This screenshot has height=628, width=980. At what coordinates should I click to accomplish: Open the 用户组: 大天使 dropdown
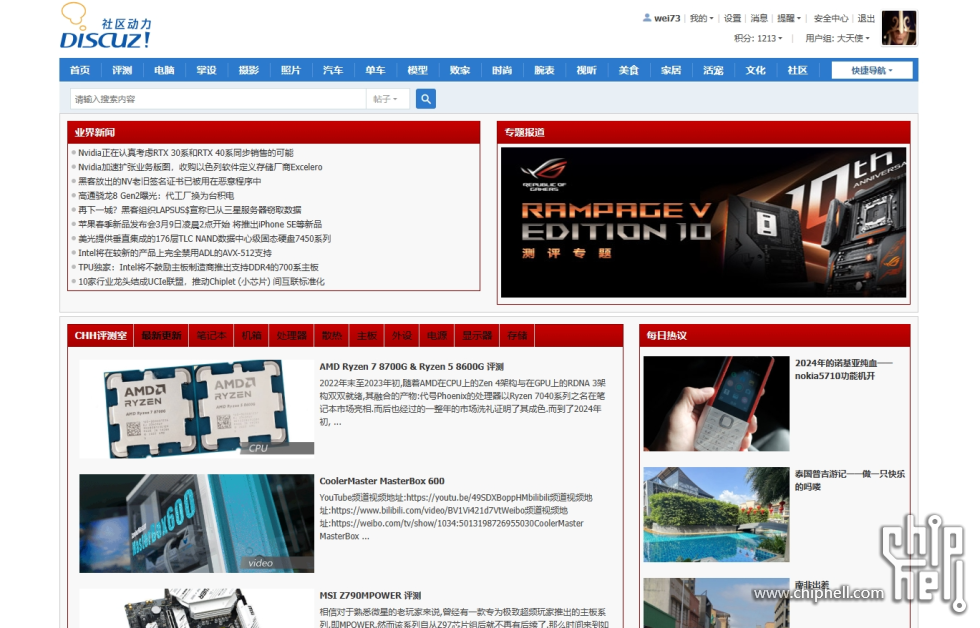point(838,39)
